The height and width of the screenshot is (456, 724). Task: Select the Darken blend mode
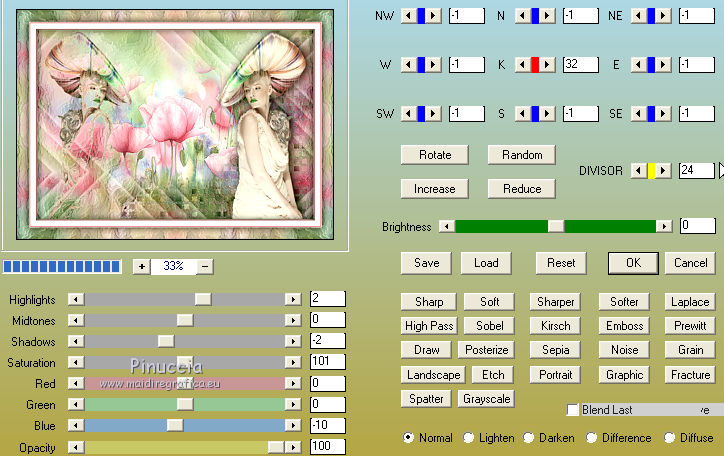coord(528,437)
